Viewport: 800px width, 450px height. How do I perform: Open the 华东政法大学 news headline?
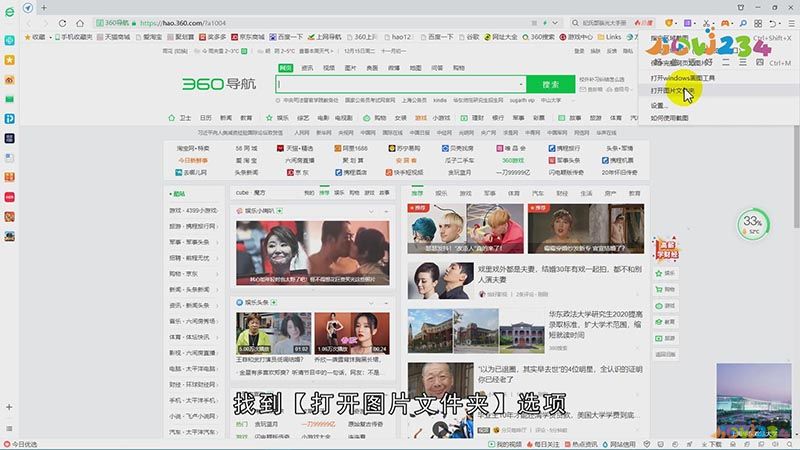coord(595,324)
